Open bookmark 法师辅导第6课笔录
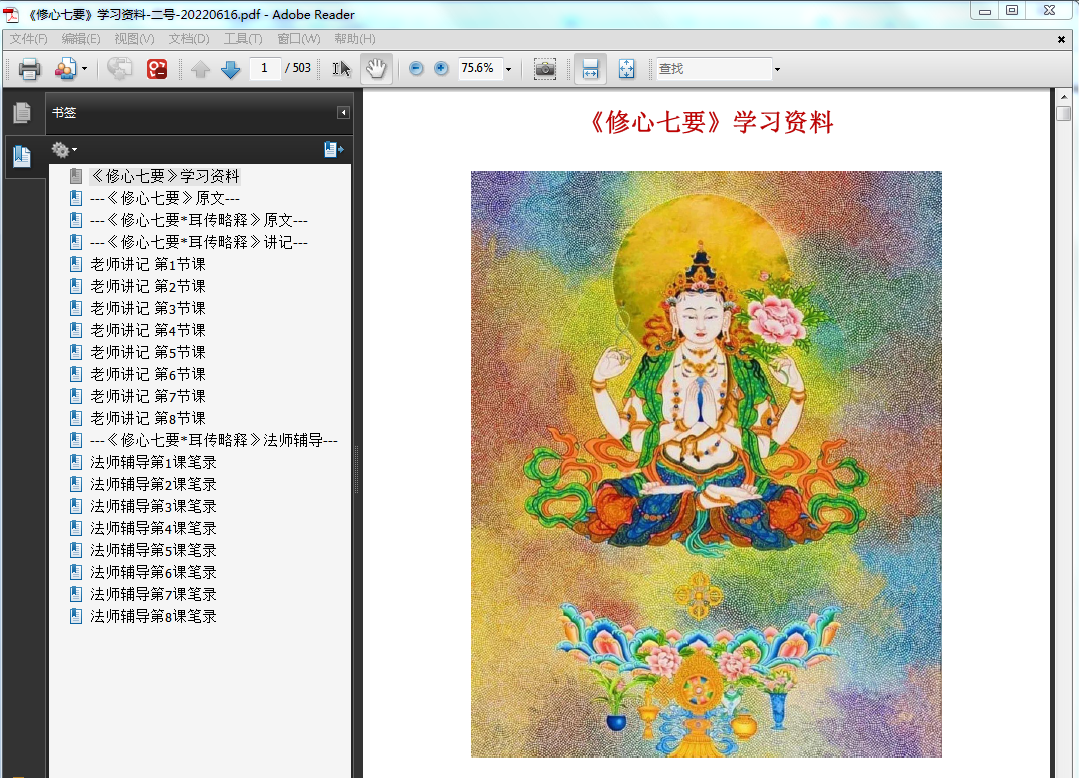Viewport: 1079px width, 778px height. (x=153, y=572)
